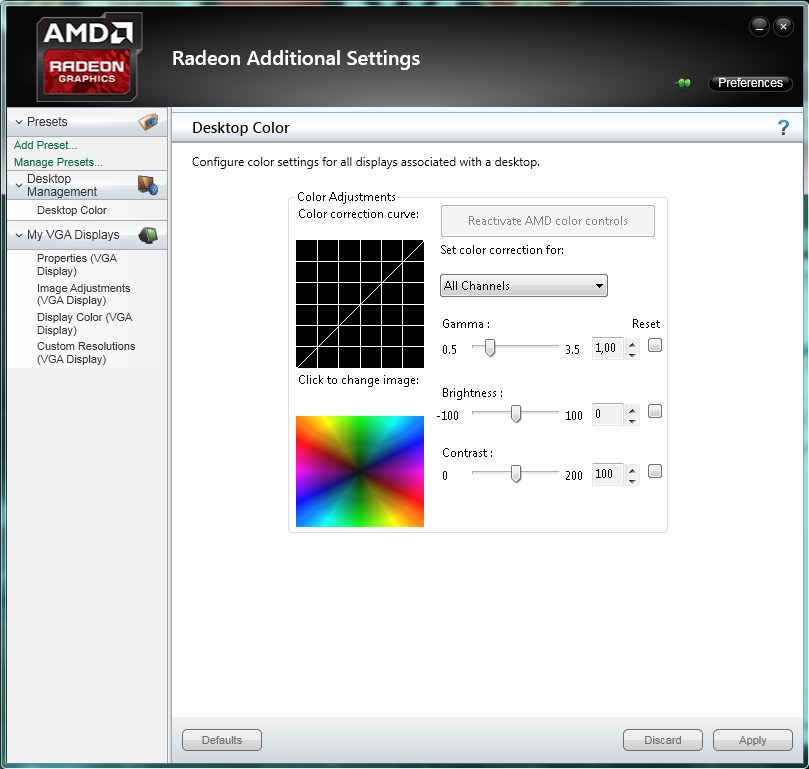Increase Gamma value with up arrow

coord(633,342)
